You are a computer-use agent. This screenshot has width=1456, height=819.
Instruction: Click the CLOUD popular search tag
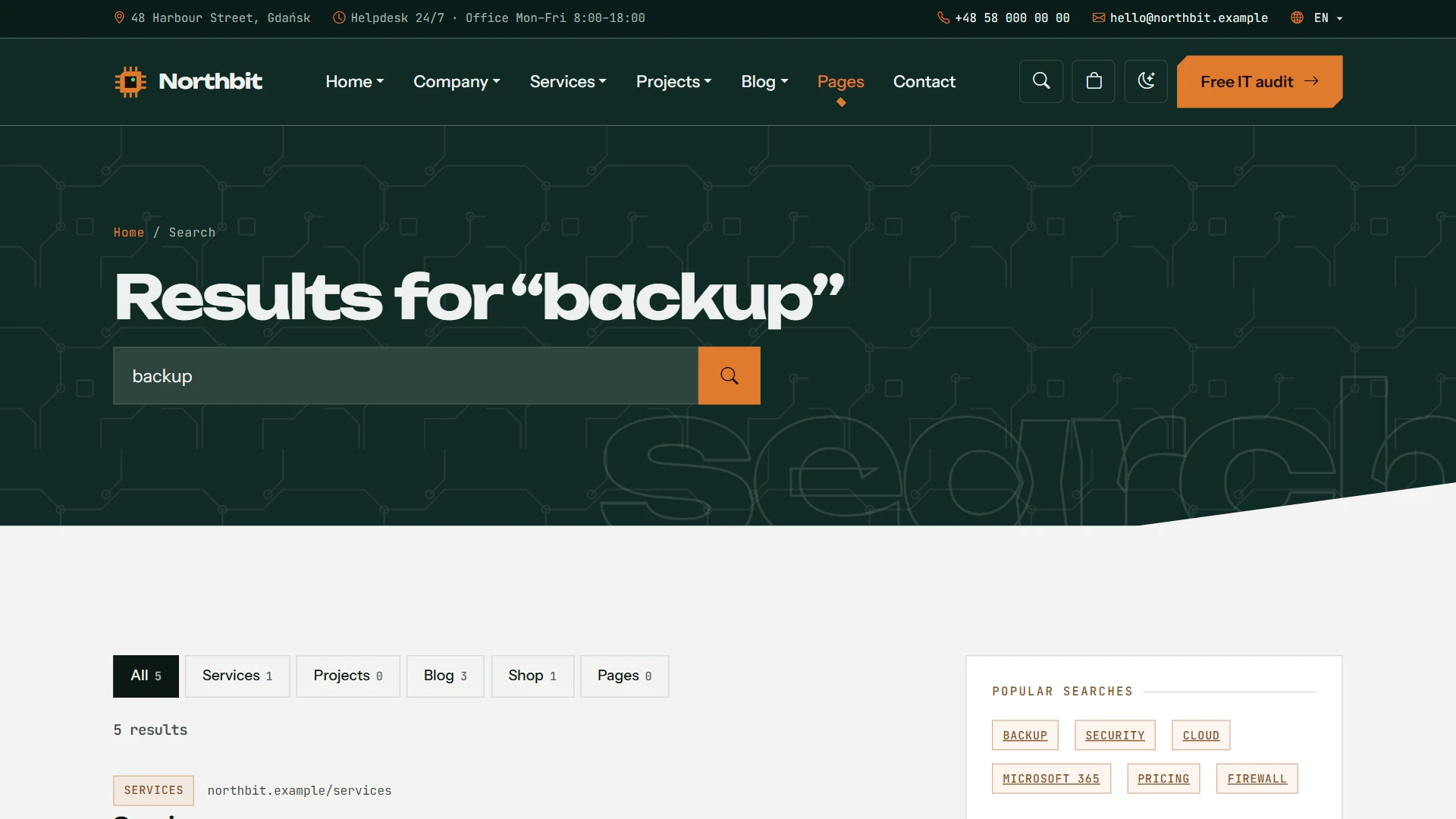click(1201, 736)
